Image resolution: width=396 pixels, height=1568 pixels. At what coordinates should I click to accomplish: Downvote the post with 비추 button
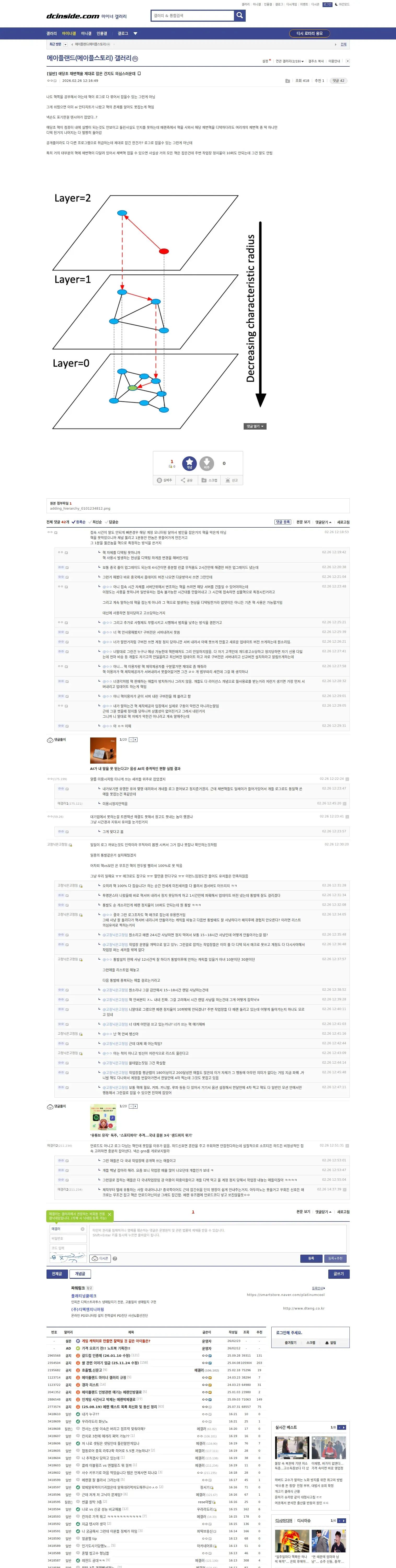[206, 464]
